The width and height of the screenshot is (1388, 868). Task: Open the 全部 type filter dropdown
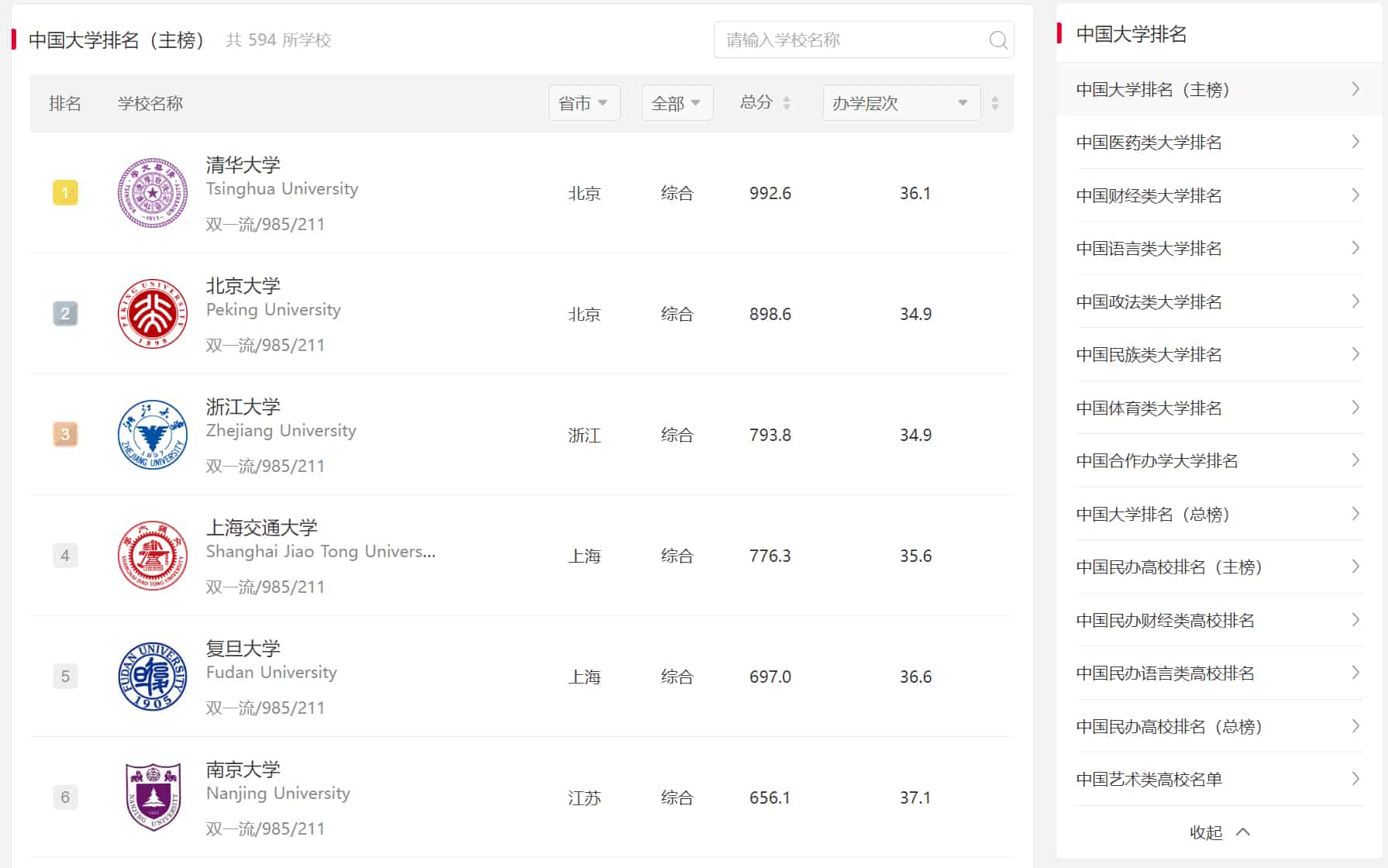pos(677,103)
